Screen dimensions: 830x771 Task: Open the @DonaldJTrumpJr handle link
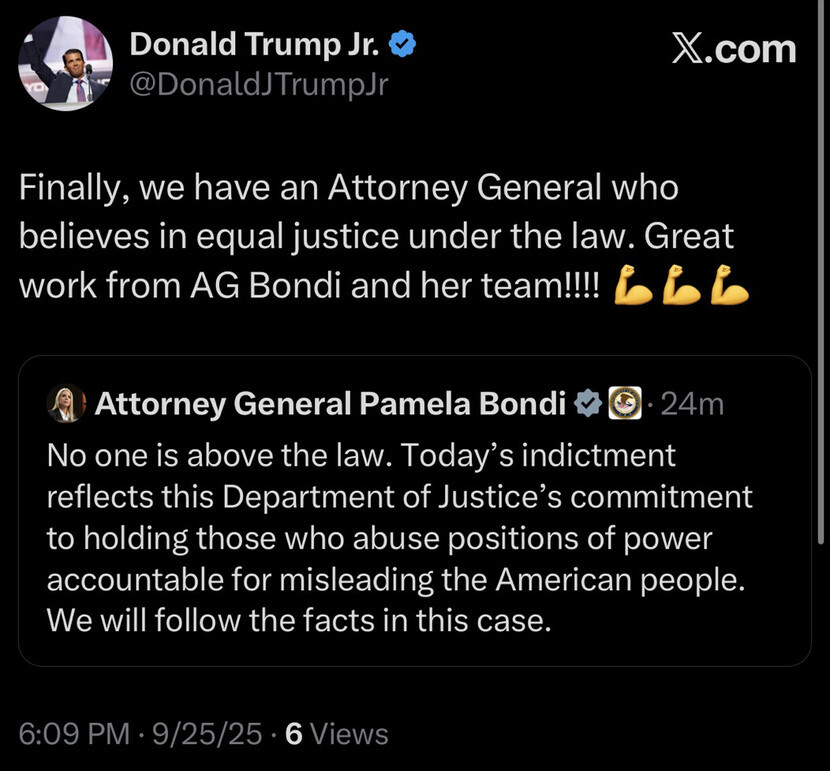tap(259, 85)
